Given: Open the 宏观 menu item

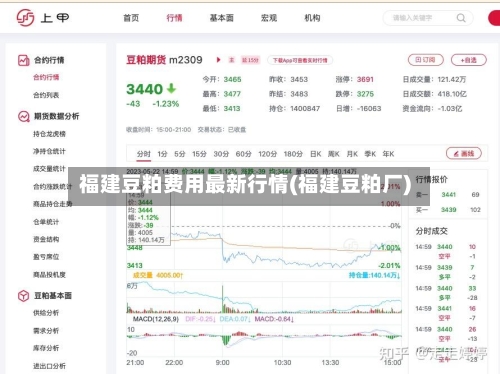Looking at the screenshot, I should pos(269,18).
